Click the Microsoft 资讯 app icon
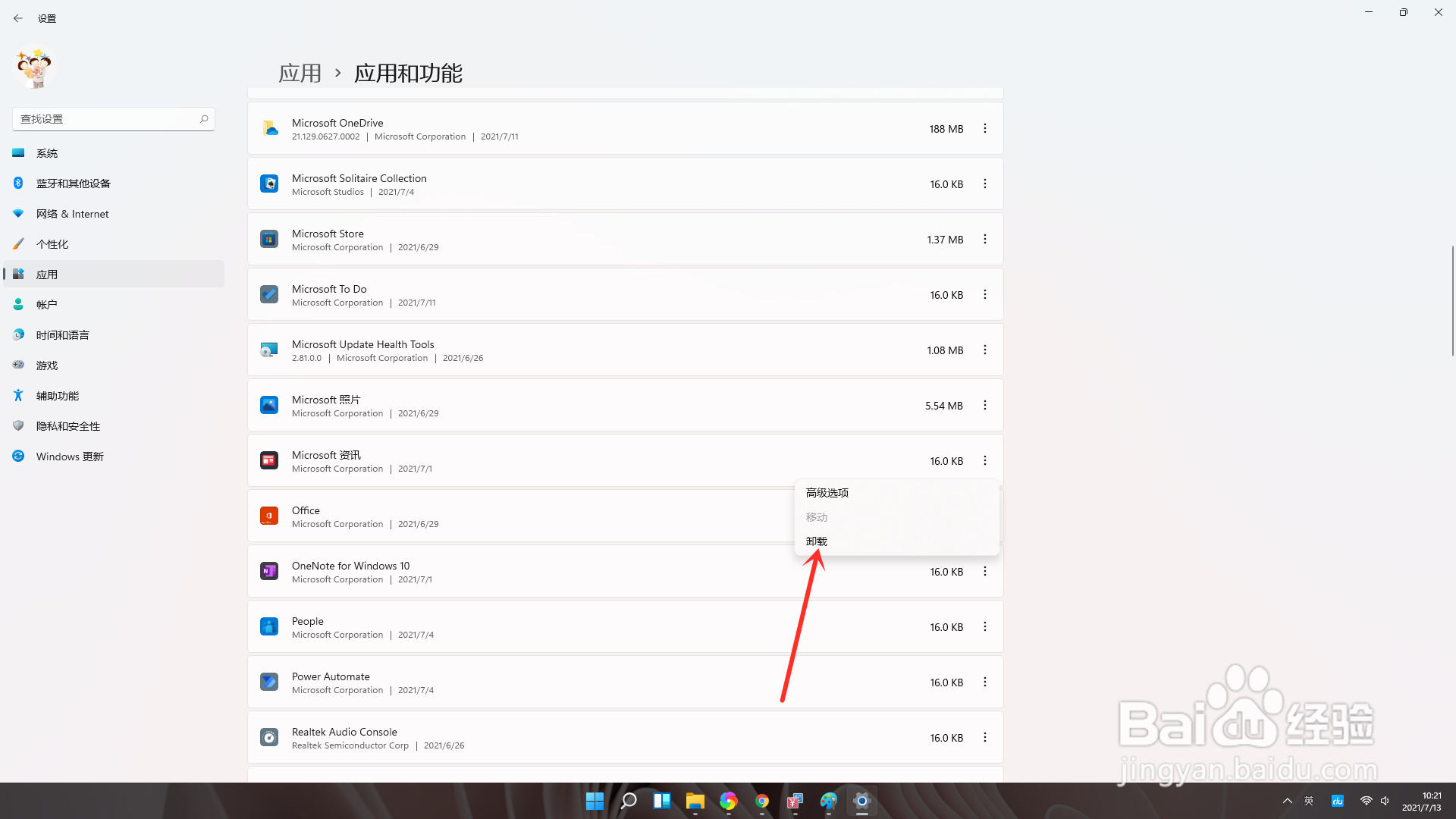Viewport: 1456px width, 819px height. coord(269,460)
